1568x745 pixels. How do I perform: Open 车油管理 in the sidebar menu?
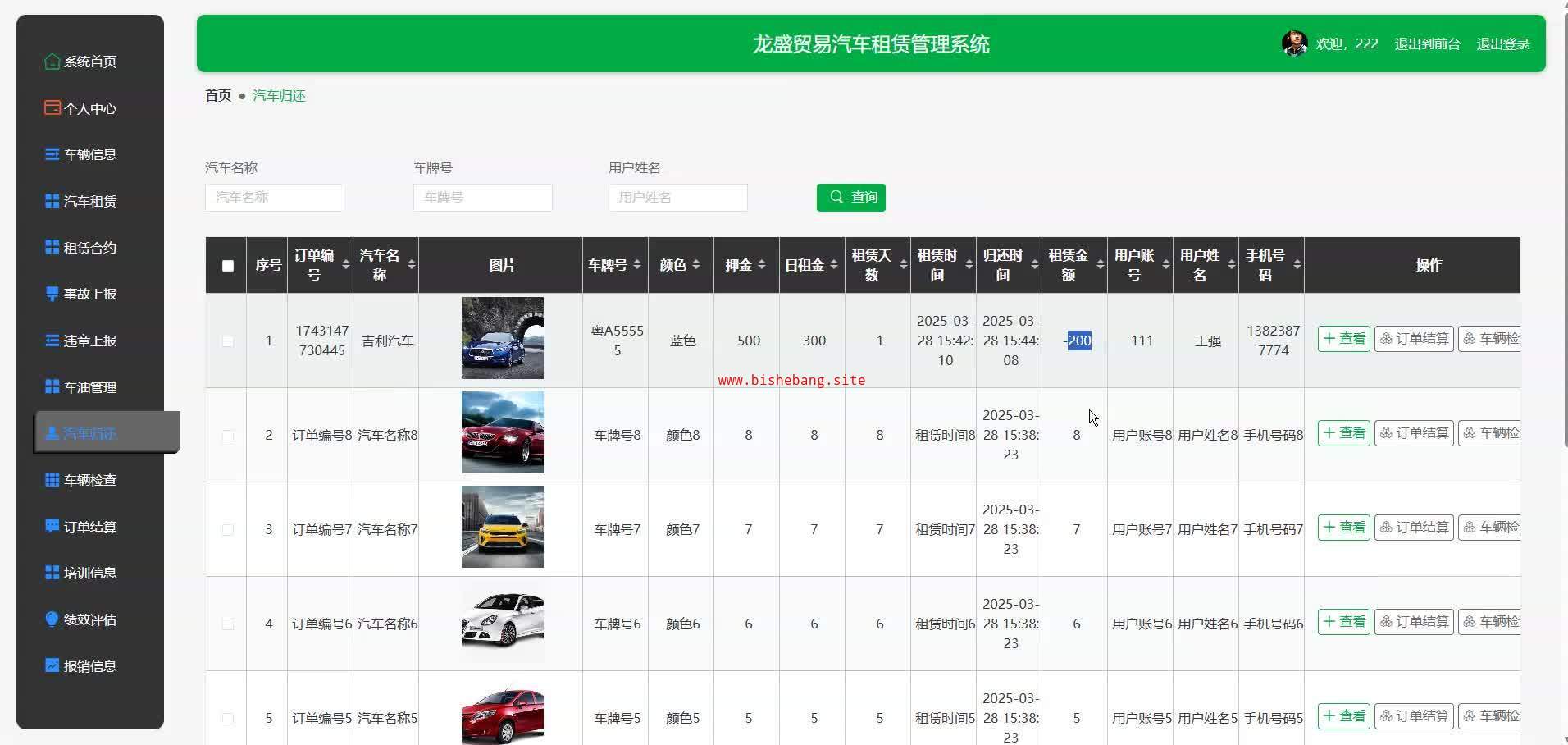click(89, 387)
